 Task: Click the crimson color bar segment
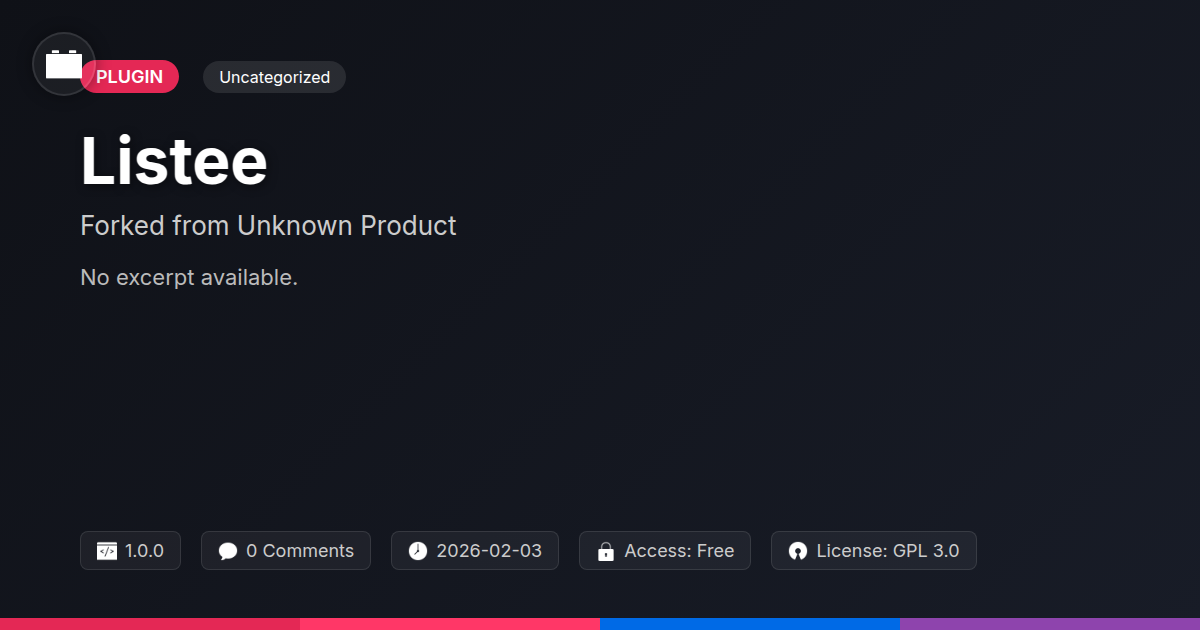click(x=150, y=623)
